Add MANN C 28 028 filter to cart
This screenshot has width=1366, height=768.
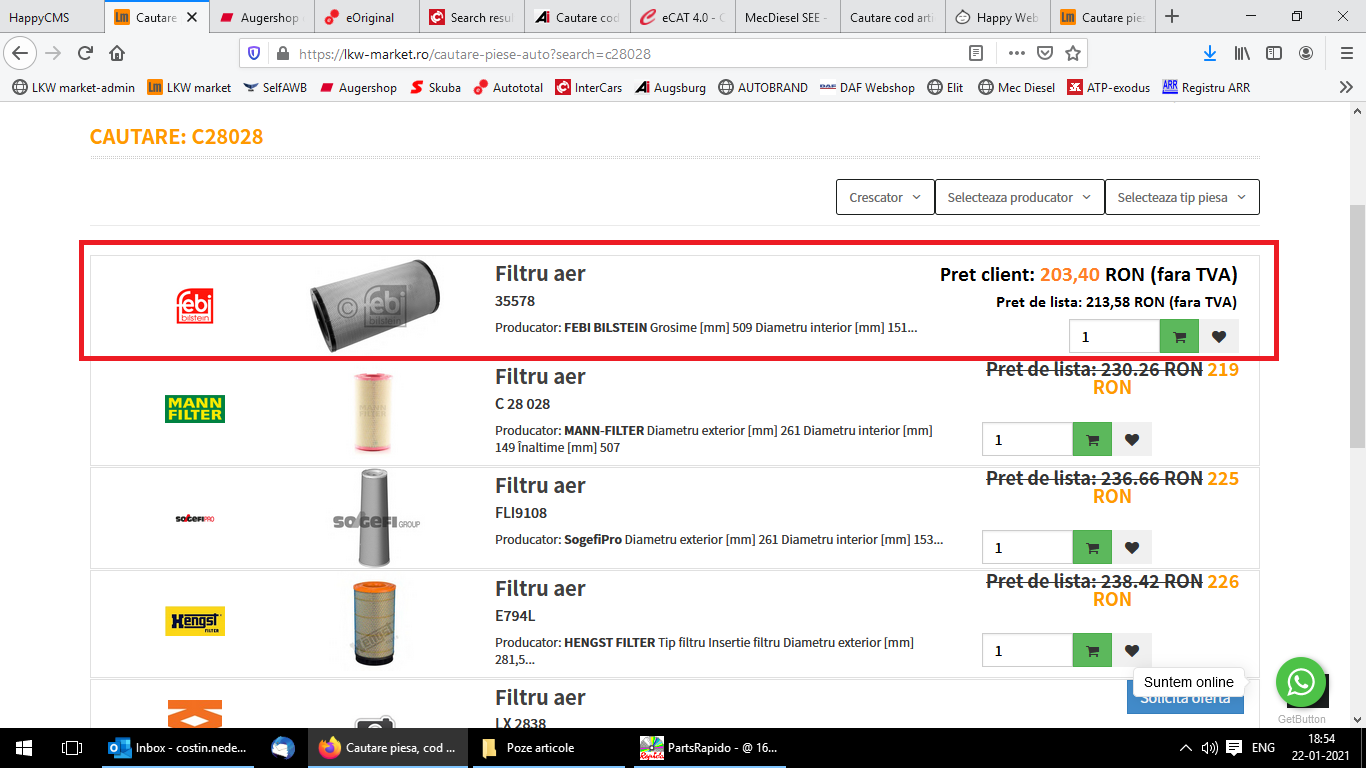(x=1092, y=439)
